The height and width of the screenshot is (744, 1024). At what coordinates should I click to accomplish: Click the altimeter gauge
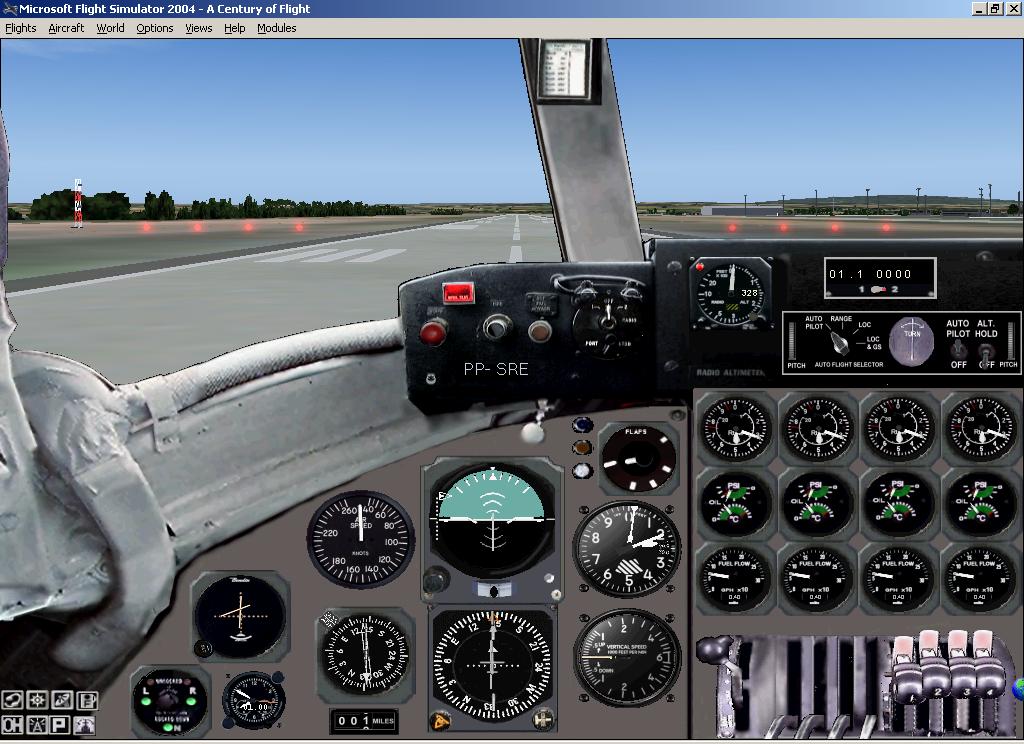[x=626, y=550]
